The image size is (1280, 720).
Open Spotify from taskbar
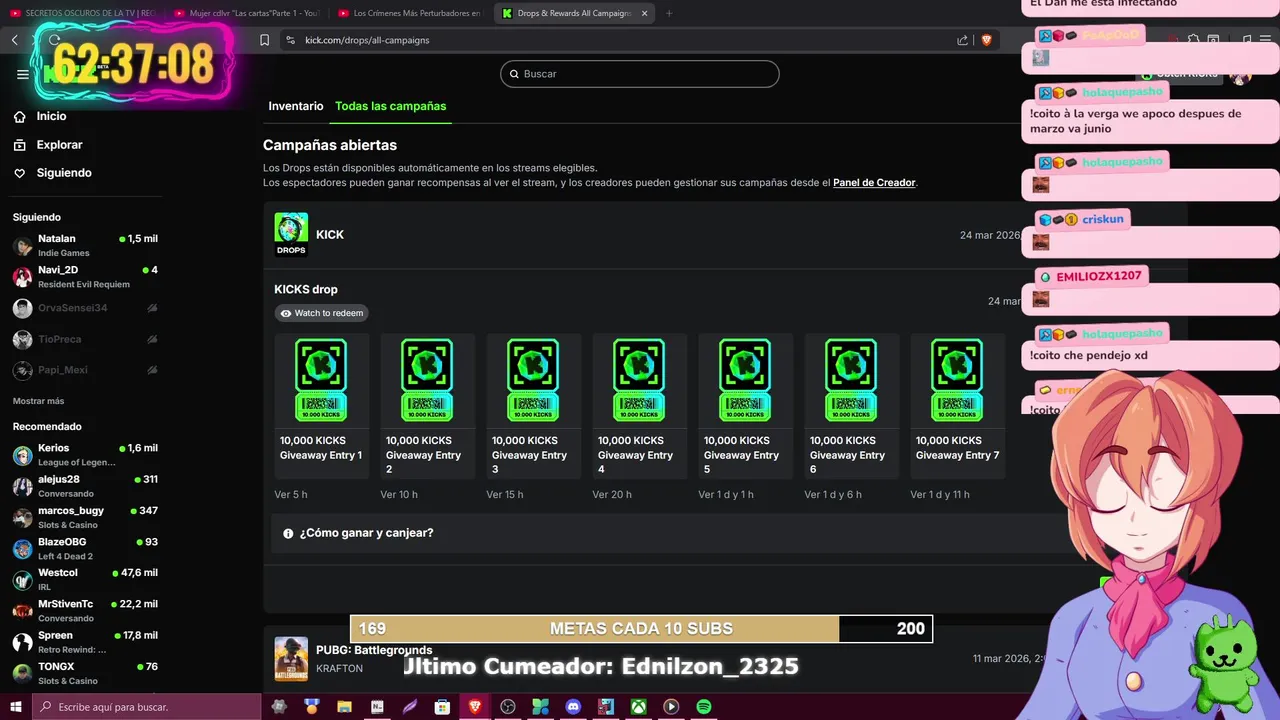click(704, 707)
